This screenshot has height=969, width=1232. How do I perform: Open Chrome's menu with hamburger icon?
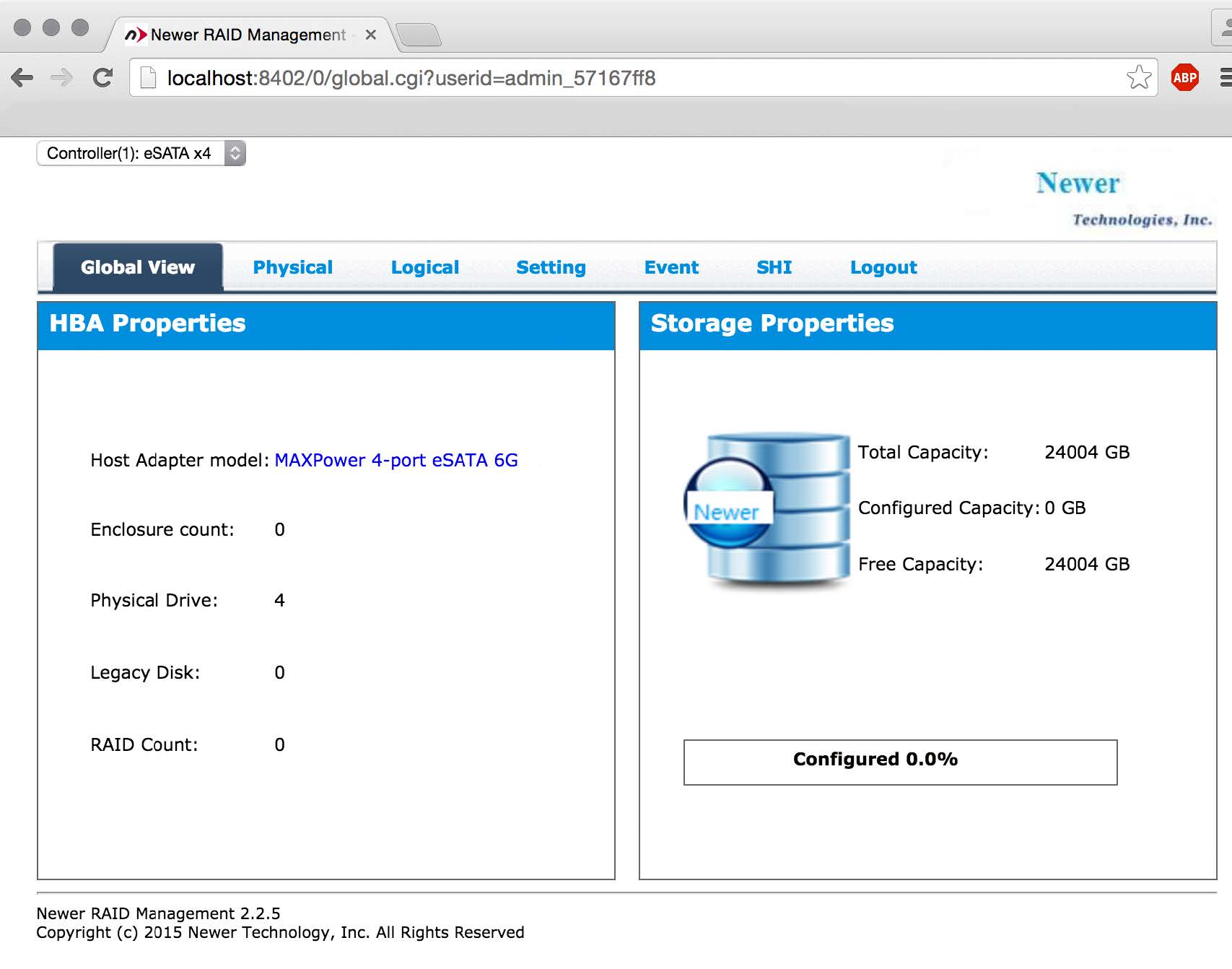coord(1225,77)
